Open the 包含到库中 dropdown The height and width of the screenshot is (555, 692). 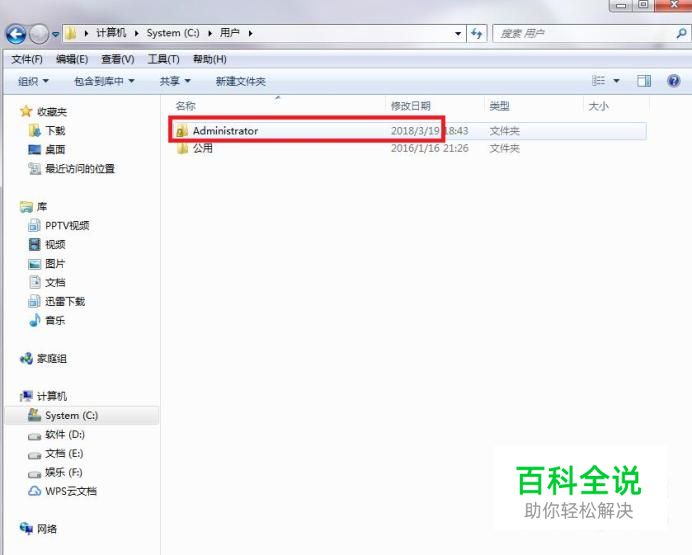click(x=104, y=81)
